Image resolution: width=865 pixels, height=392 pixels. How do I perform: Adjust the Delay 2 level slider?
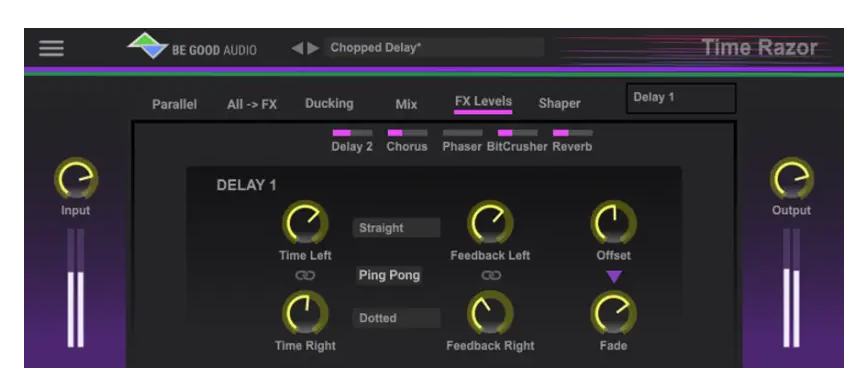352,133
